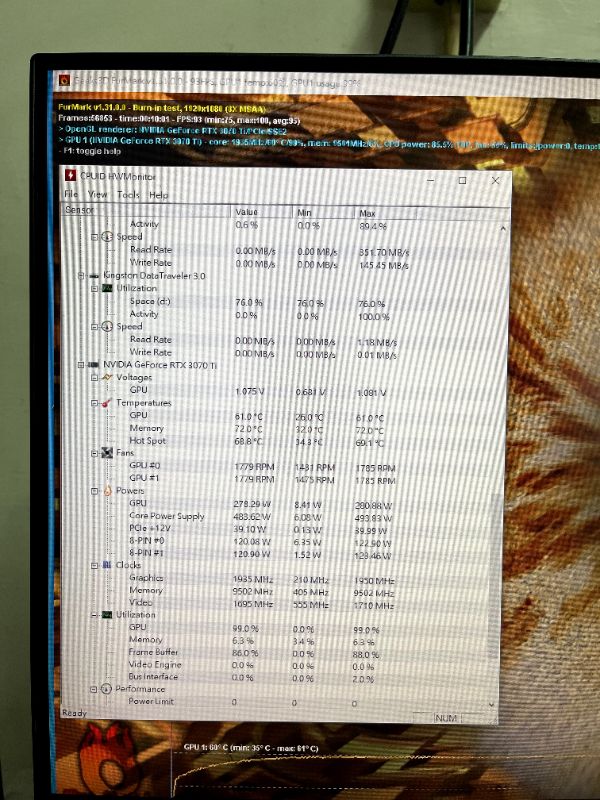Click the Kingston Utilization category icon
Screen dimensions: 600x800
(107, 288)
